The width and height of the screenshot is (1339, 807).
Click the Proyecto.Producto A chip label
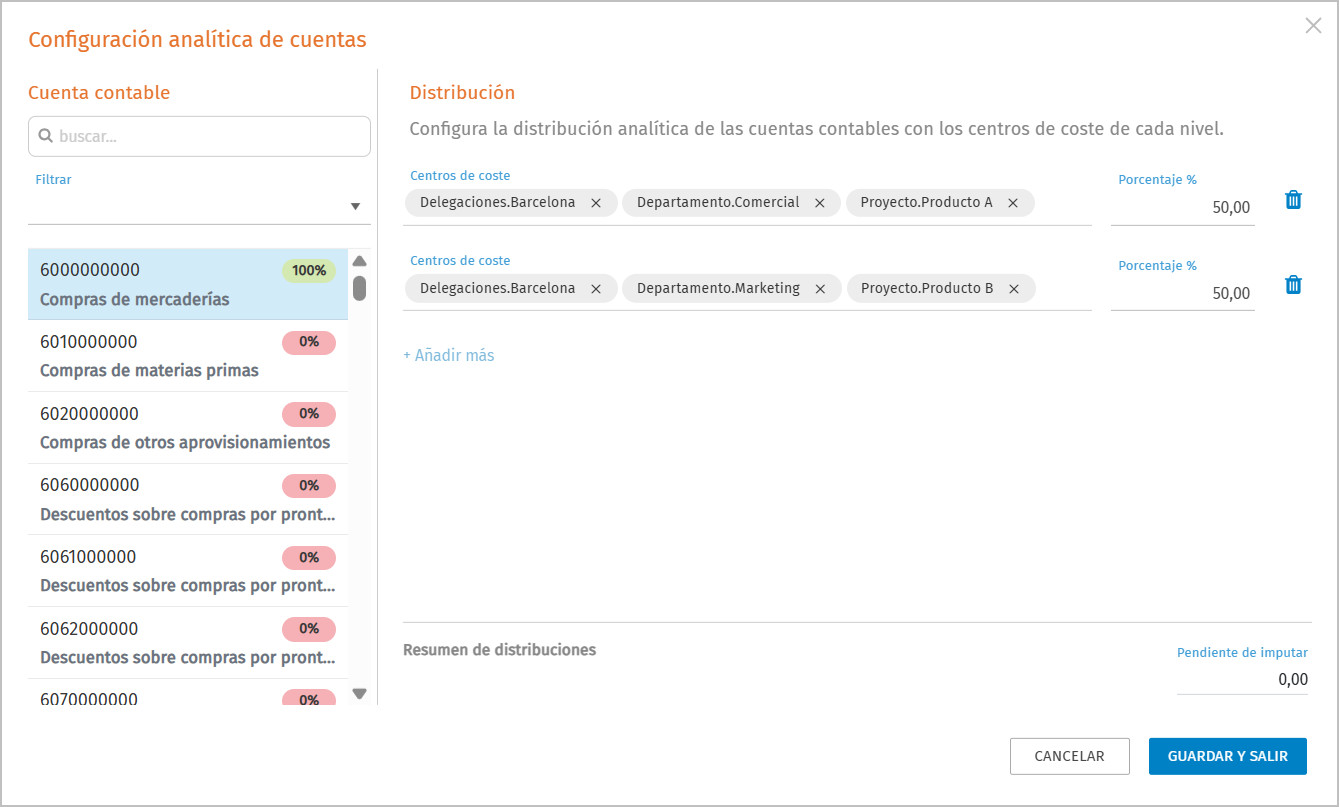pos(927,202)
